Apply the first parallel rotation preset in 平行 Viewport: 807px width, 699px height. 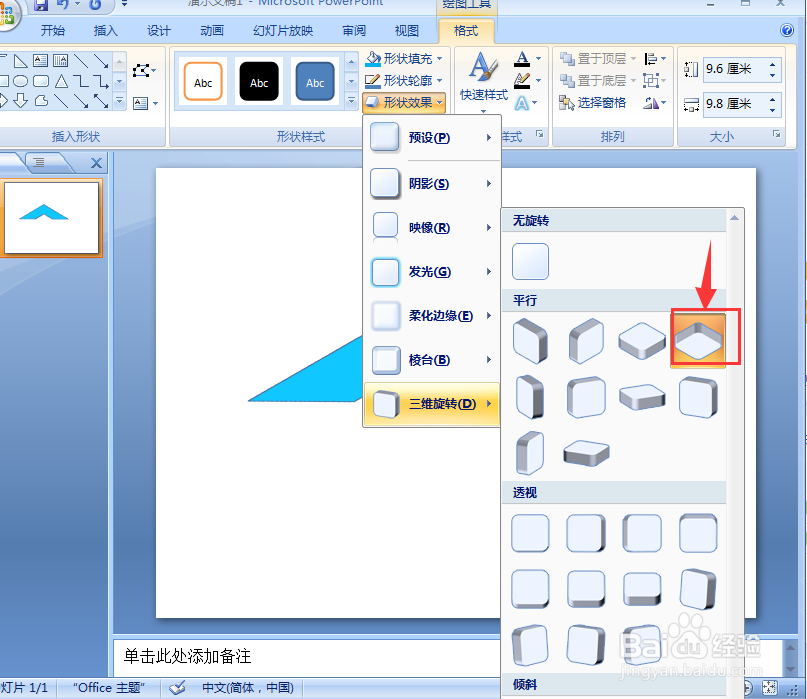(x=530, y=340)
